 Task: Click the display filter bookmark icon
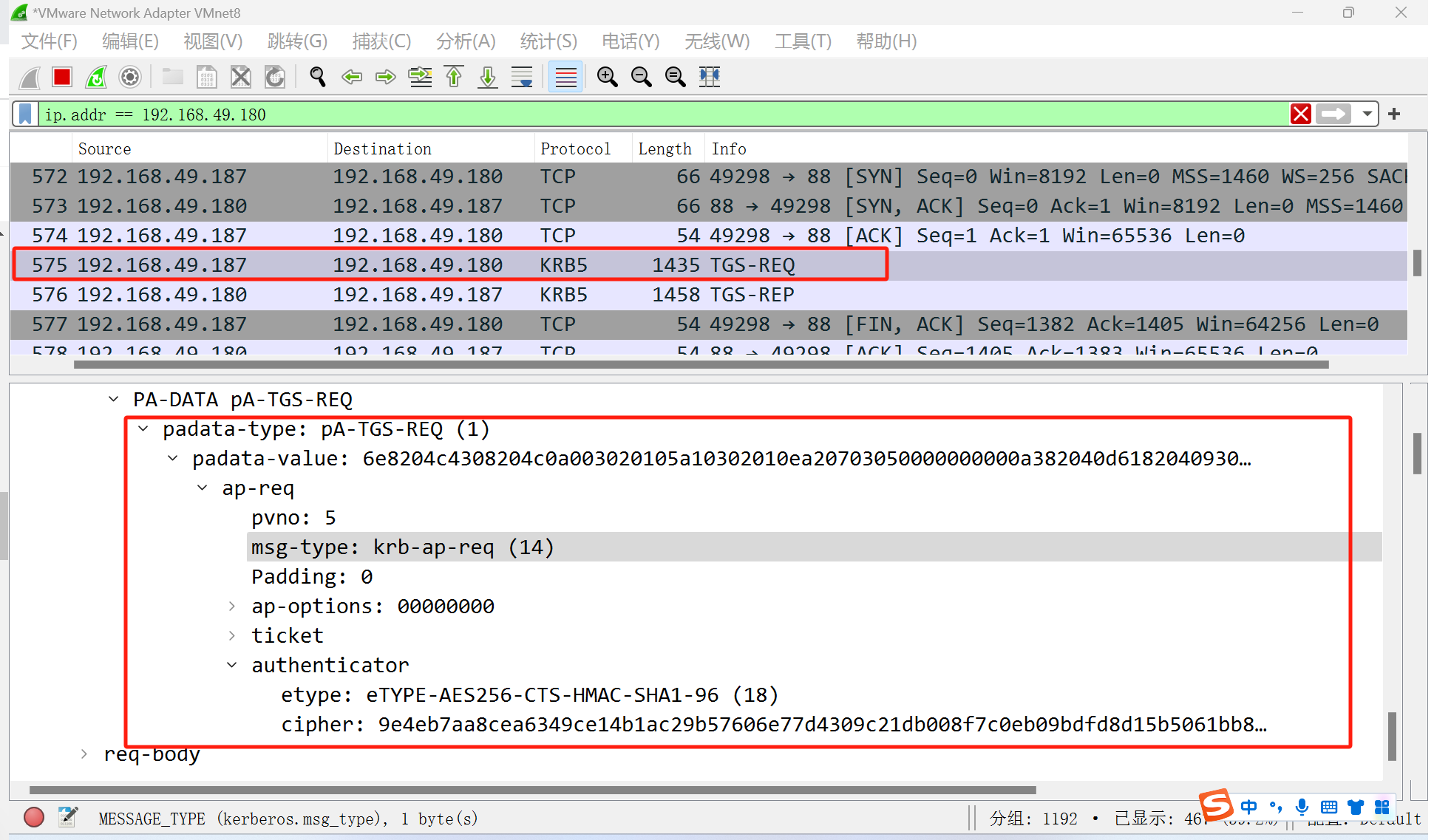[x=25, y=115]
